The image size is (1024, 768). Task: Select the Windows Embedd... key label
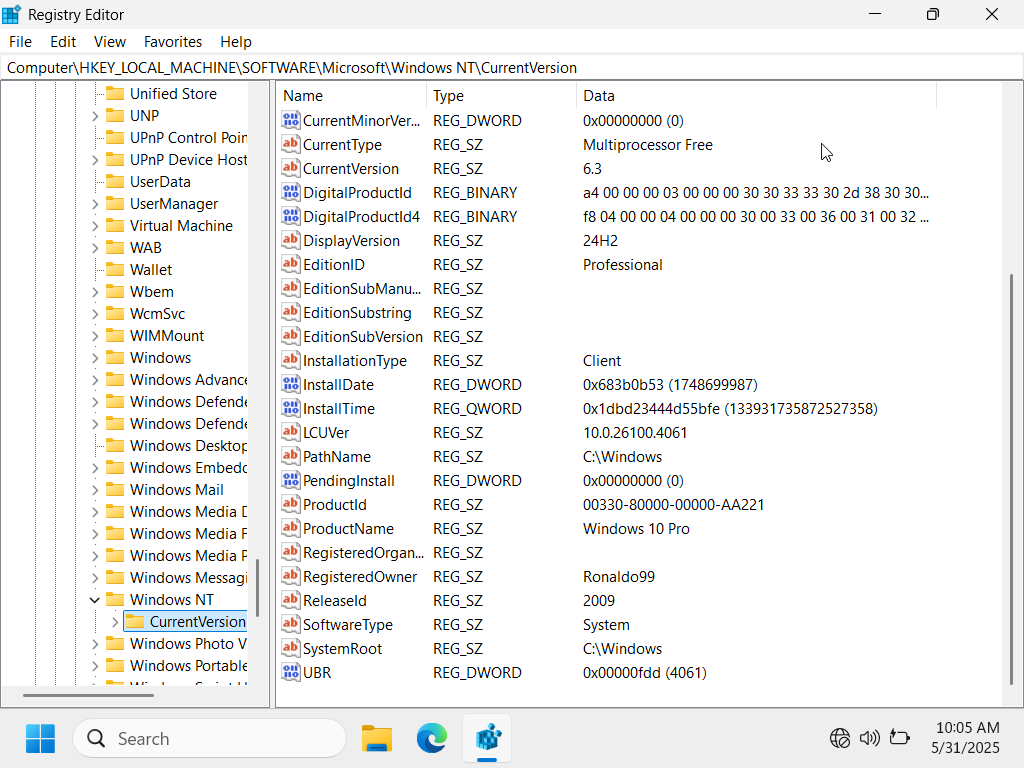188,468
